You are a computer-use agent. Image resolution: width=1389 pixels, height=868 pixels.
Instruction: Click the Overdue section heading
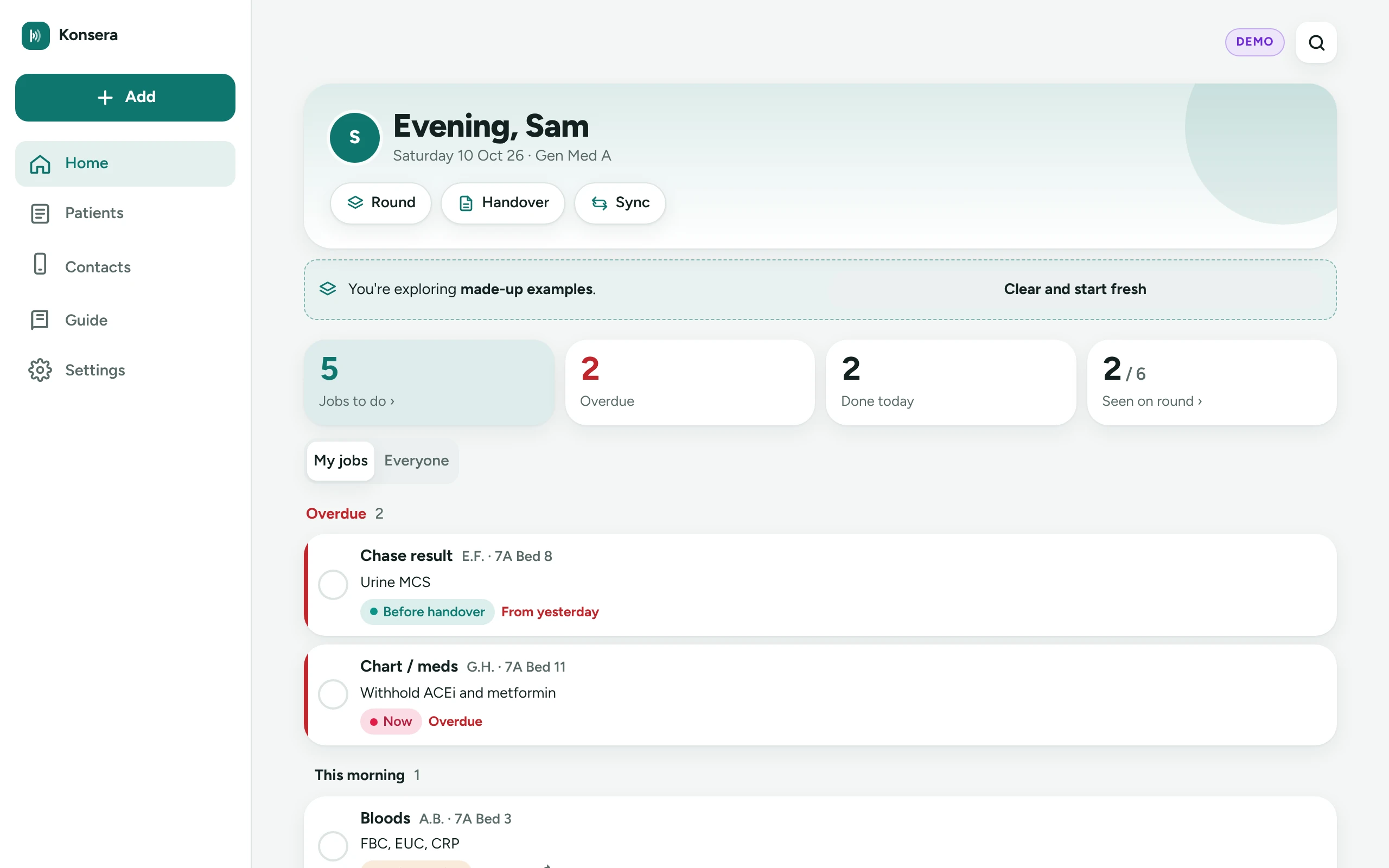pyautogui.click(x=336, y=514)
